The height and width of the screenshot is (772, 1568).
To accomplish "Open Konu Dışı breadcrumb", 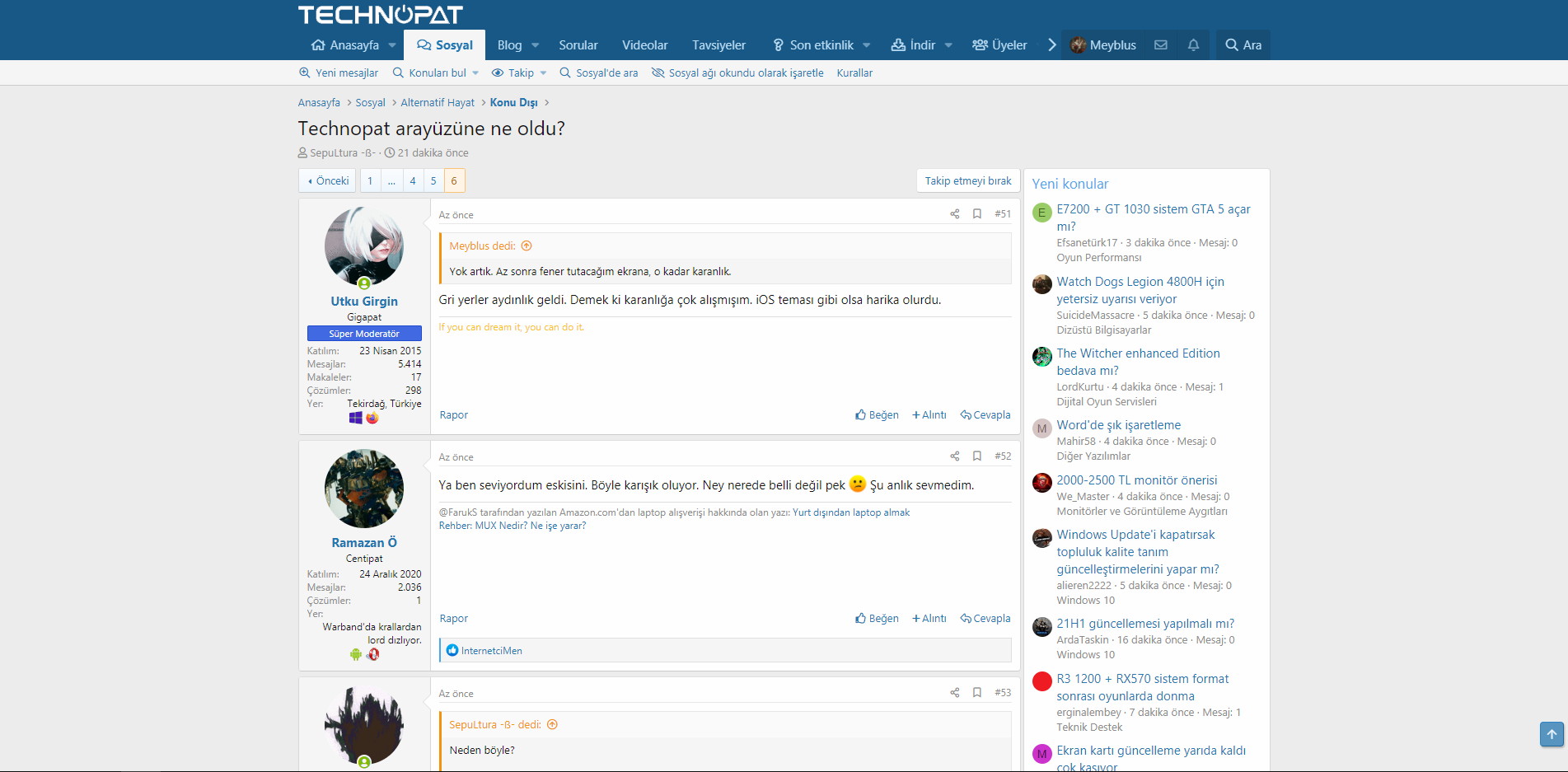I will 514,103.
